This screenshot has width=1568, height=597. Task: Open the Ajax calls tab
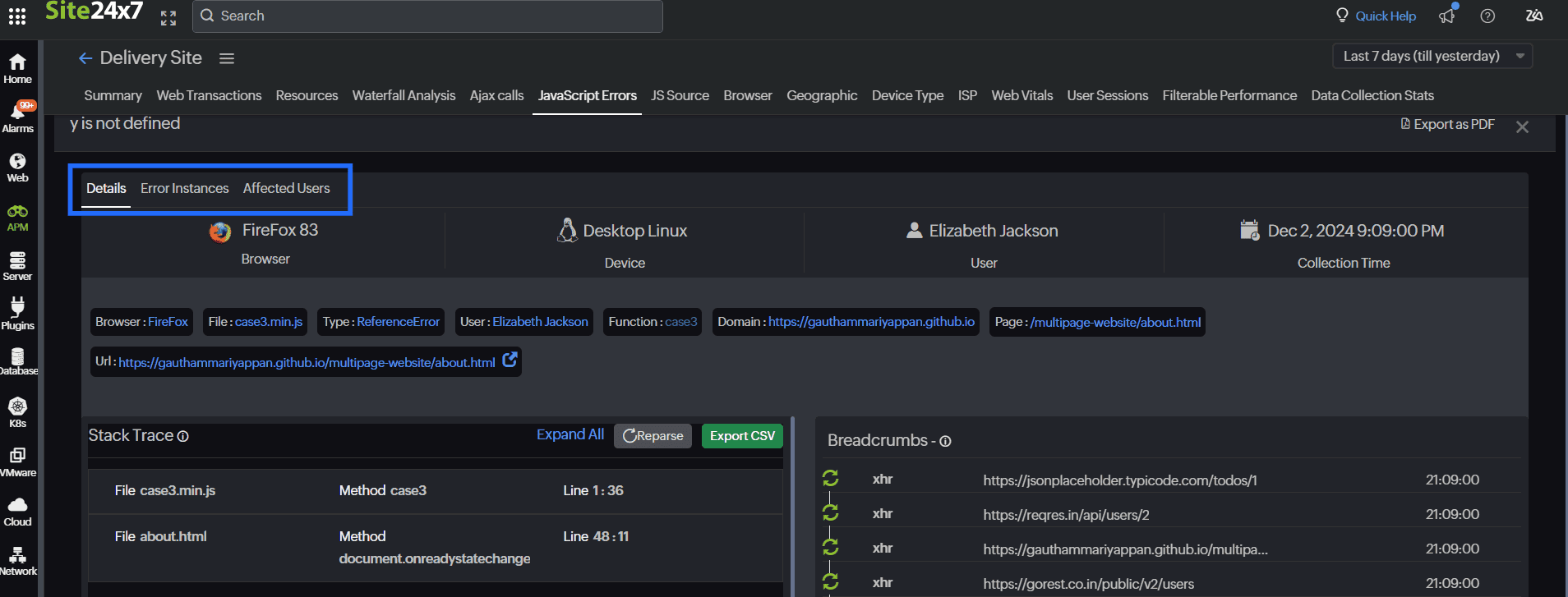(x=496, y=95)
